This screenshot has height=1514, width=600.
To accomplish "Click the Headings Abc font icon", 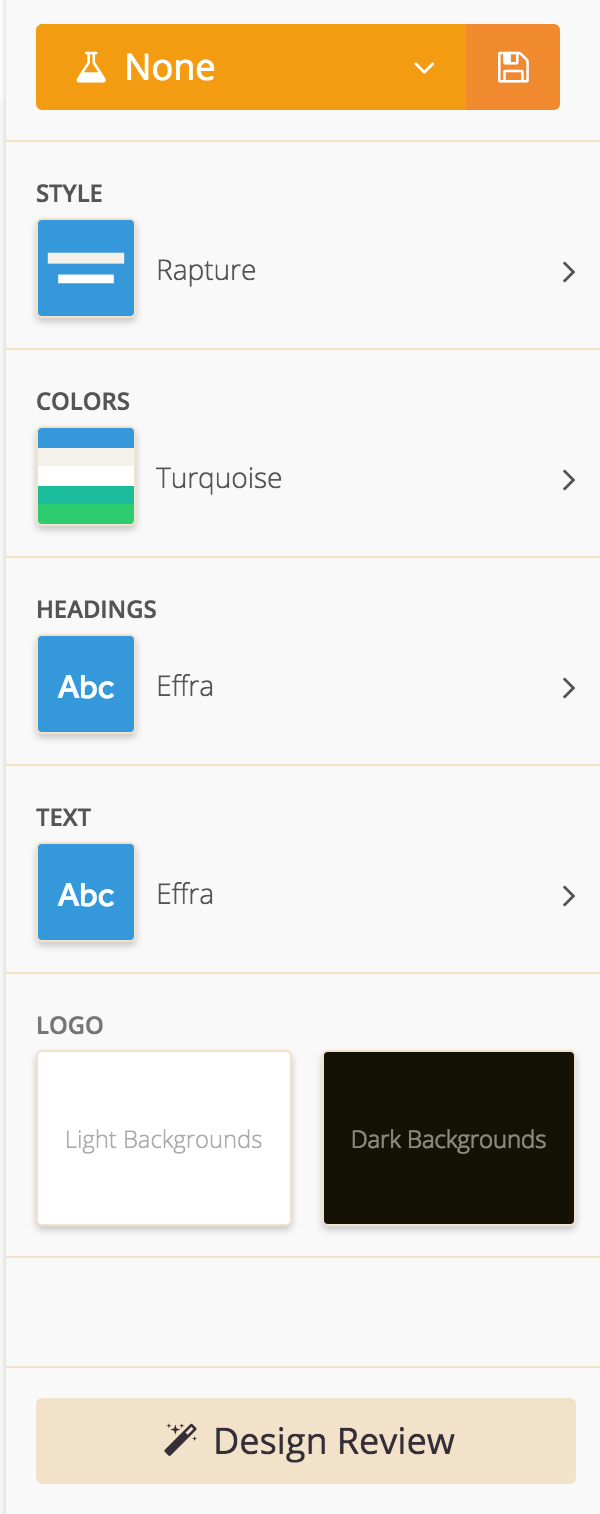I will coord(86,685).
